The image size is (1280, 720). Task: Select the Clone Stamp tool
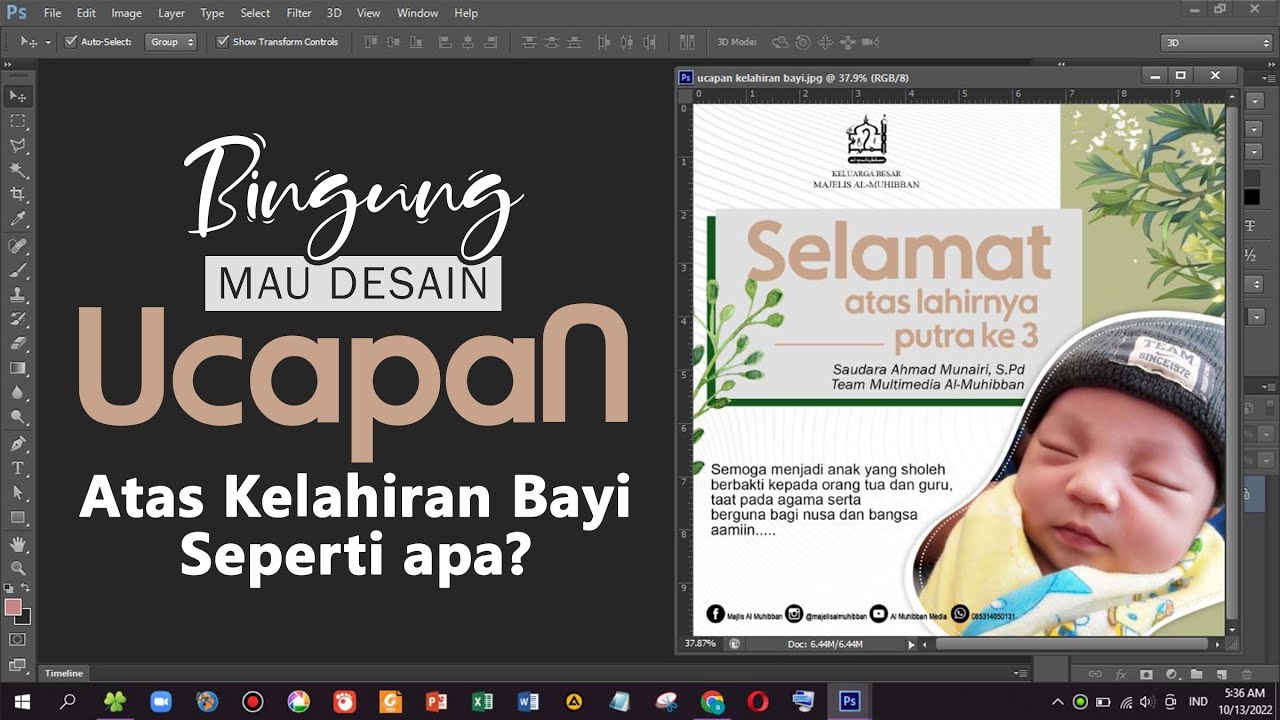18,295
